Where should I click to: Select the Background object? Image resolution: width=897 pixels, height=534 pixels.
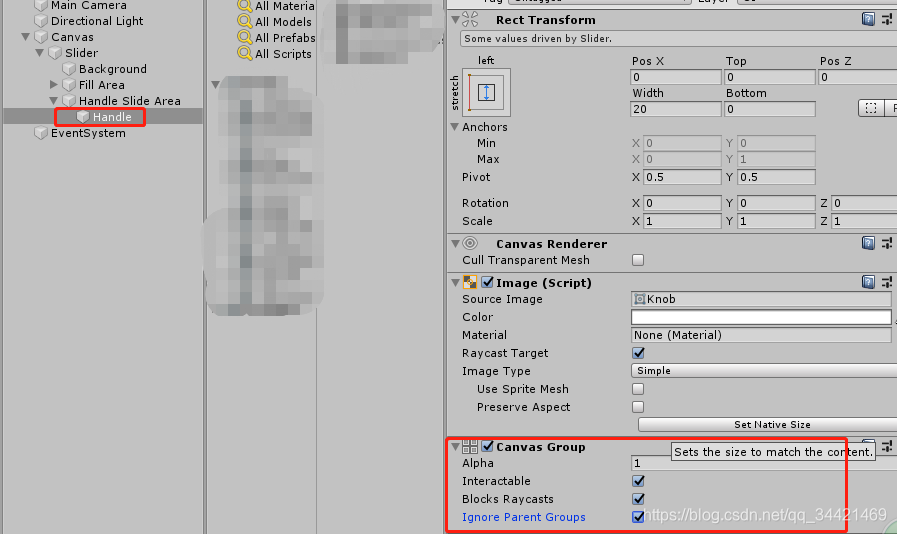113,69
